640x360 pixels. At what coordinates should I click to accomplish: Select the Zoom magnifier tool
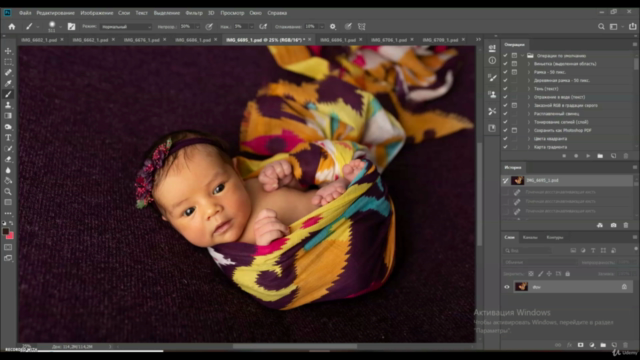[x=8, y=191]
